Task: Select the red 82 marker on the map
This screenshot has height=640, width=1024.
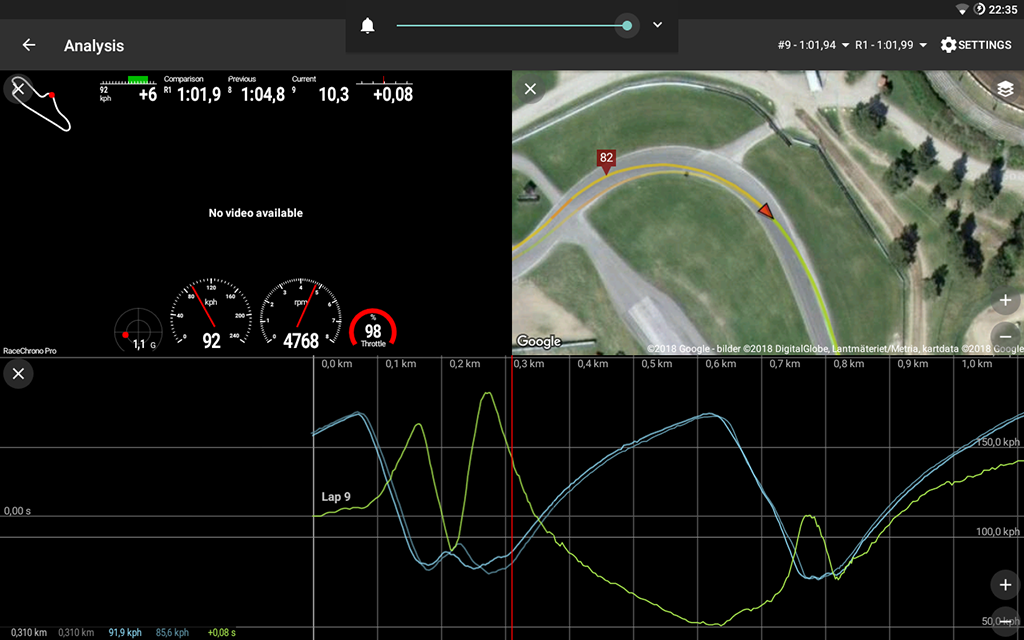Action: [606, 159]
